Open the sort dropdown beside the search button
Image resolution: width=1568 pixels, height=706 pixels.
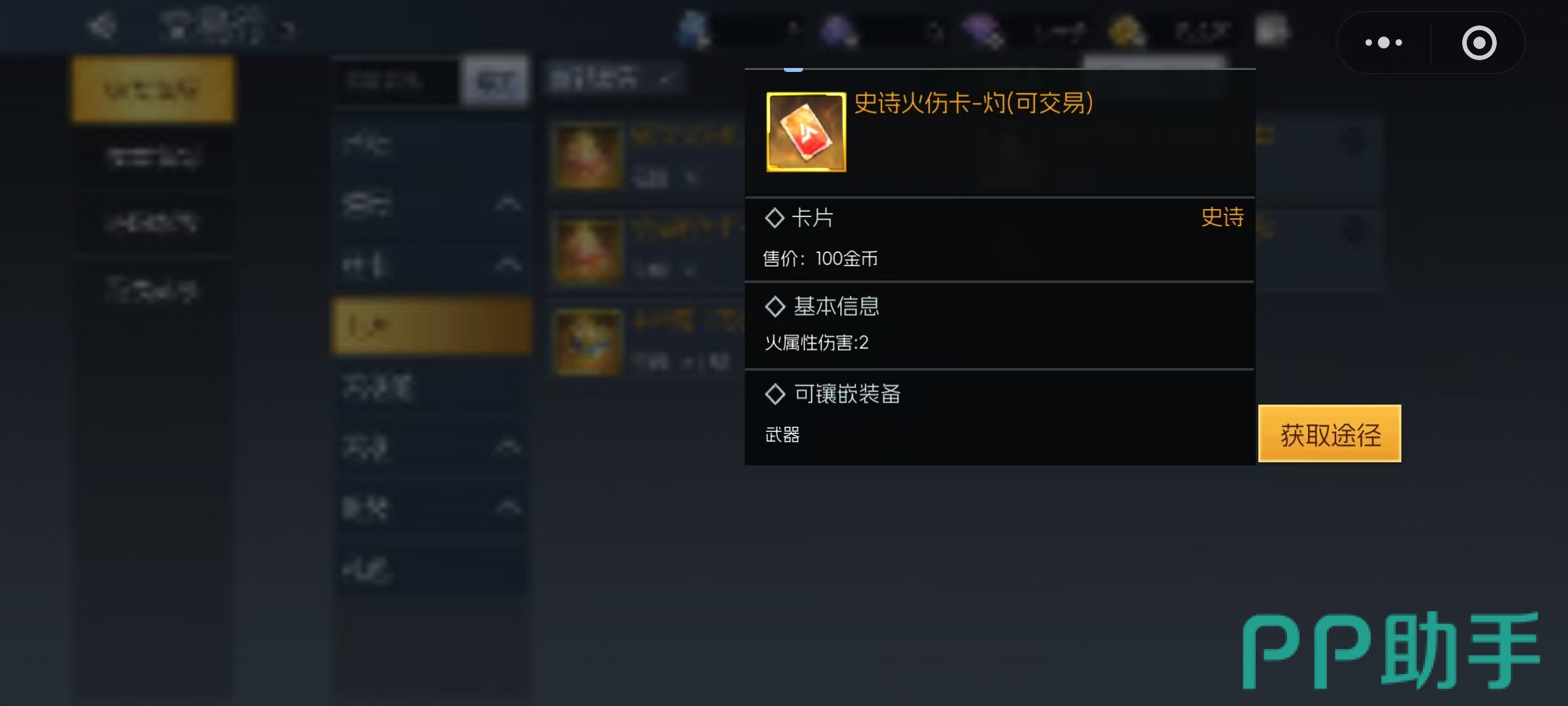614,80
